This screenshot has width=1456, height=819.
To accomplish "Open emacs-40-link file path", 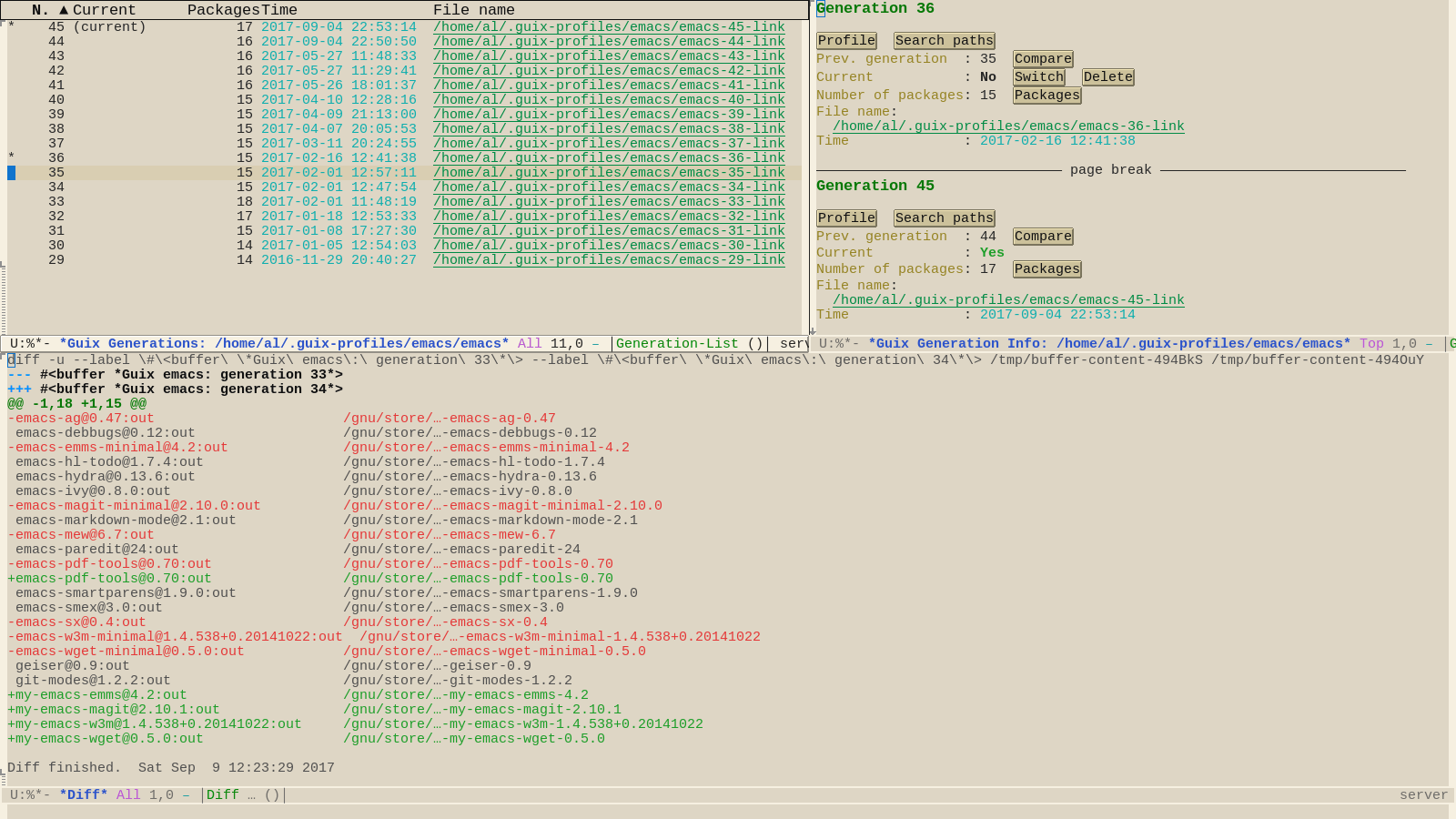I will [609, 100].
